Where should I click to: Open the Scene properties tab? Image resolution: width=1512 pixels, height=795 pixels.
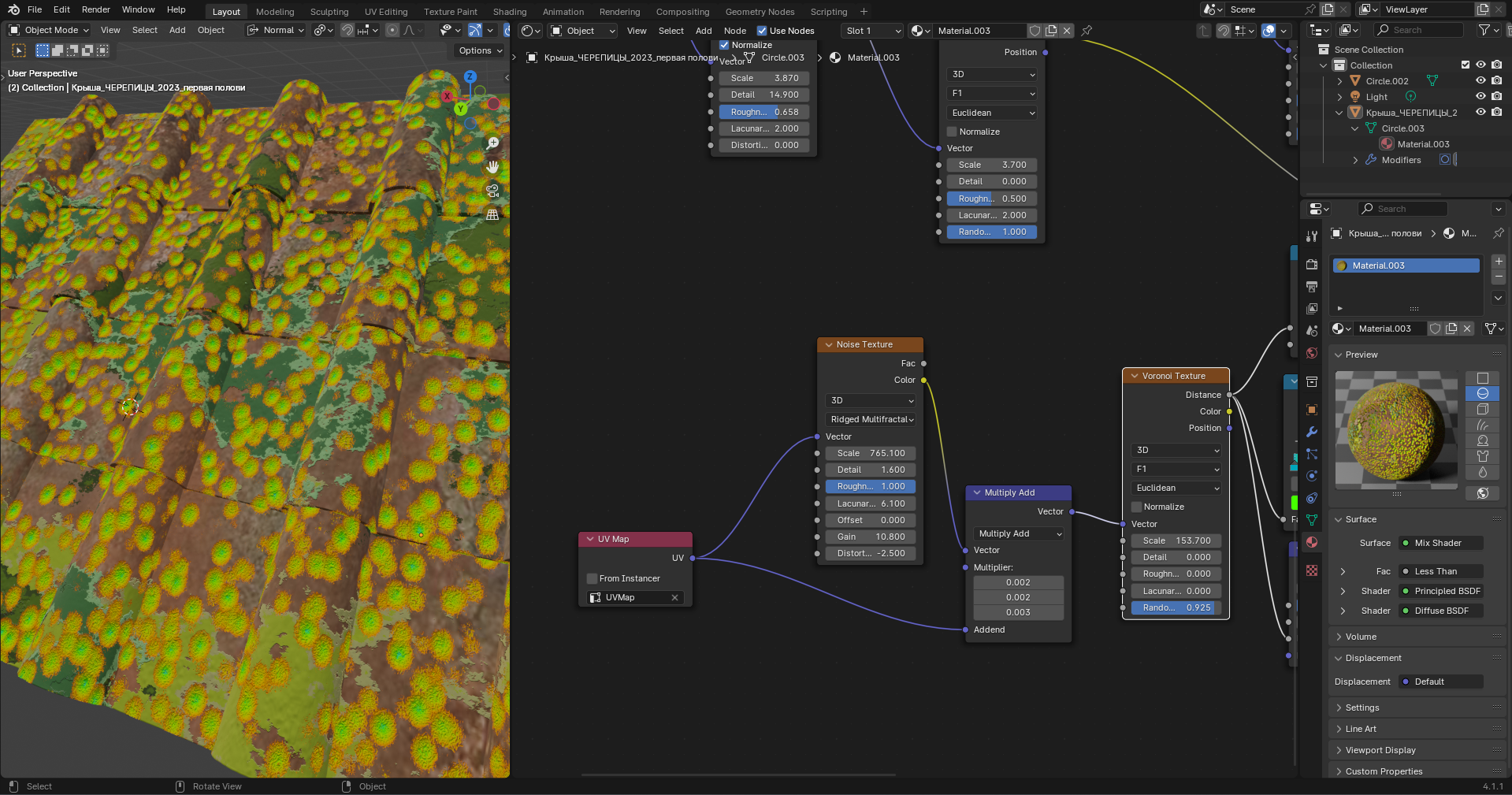click(x=1312, y=330)
